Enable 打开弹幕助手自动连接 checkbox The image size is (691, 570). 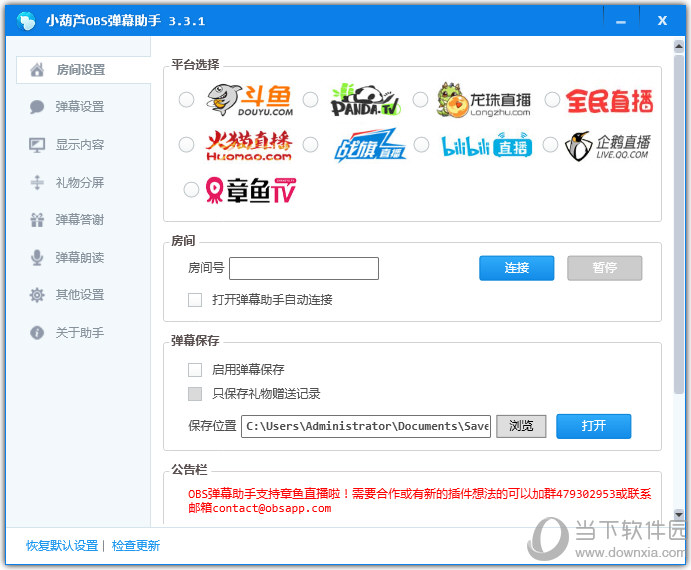pyautogui.click(x=195, y=300)
